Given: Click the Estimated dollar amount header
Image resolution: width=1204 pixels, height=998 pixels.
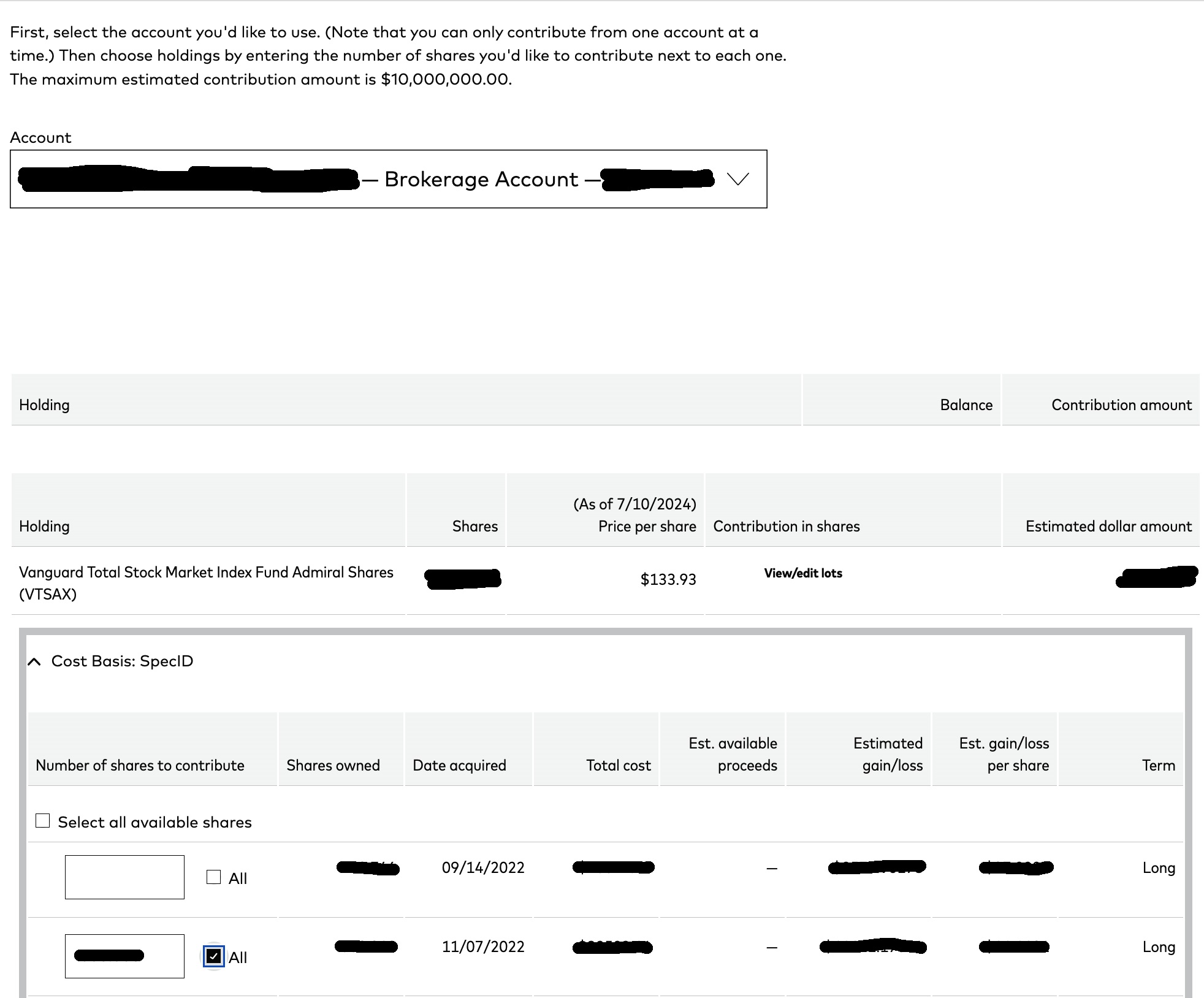Looking at the screenshot, I should 1108,526.
